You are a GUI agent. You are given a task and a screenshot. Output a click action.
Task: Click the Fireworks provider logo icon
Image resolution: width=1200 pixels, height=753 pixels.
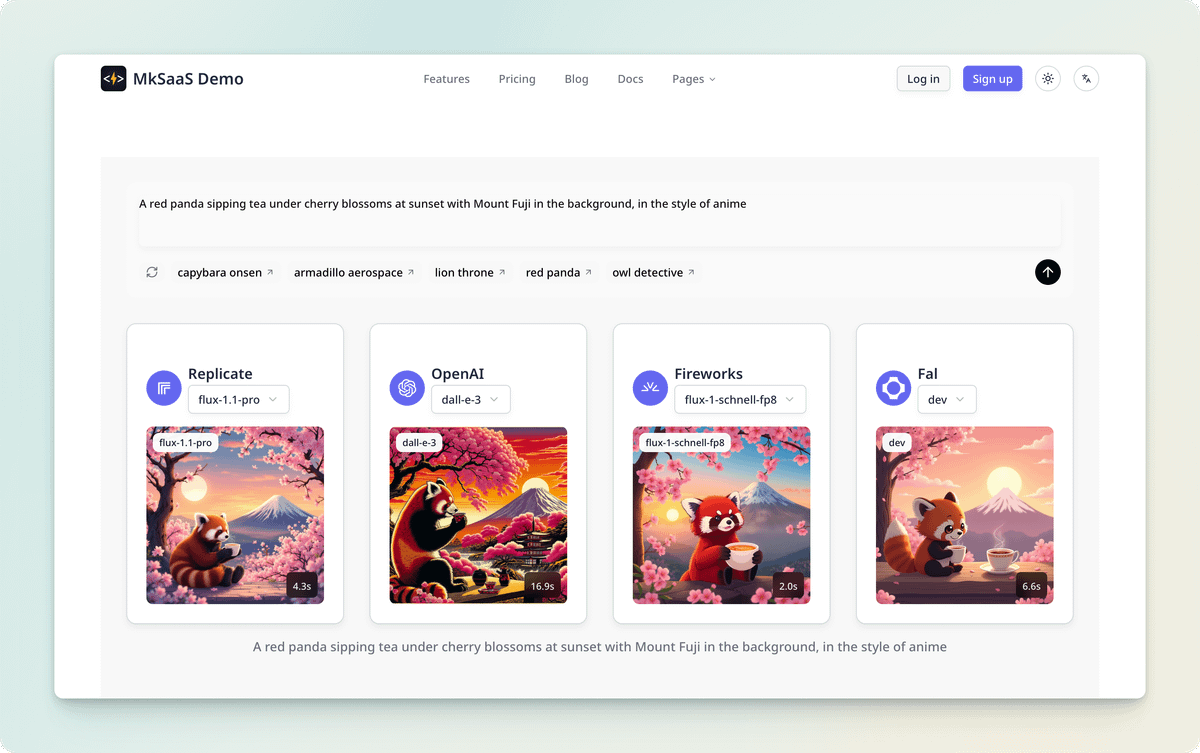[x=650, y=388]
